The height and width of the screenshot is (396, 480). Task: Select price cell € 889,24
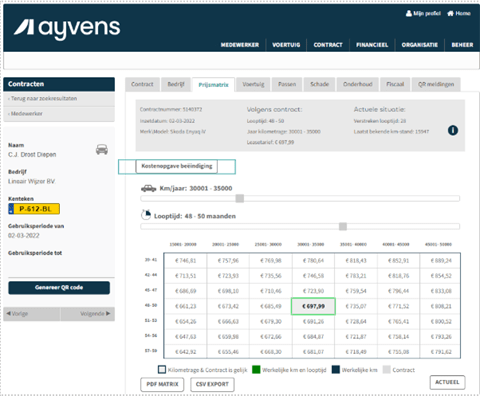pyautogui.click(x=441, y=261)
